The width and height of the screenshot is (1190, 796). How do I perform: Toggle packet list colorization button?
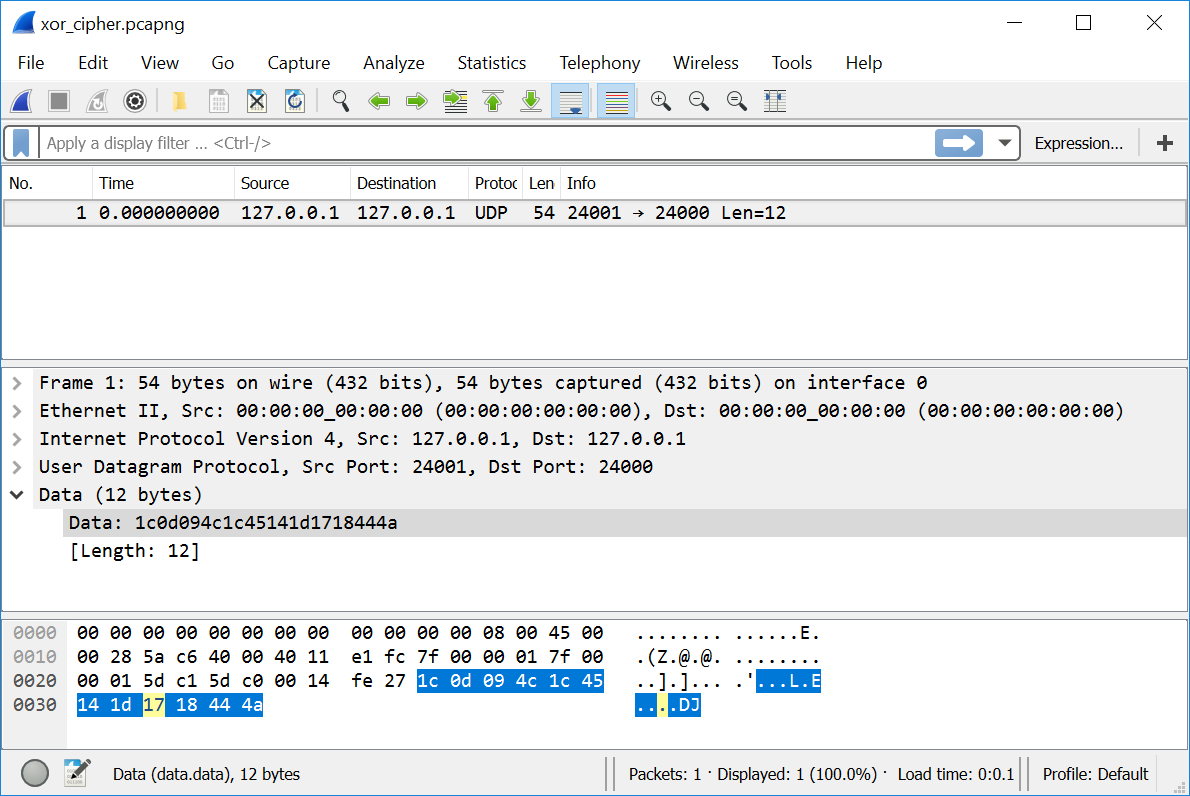pos(617,101)
